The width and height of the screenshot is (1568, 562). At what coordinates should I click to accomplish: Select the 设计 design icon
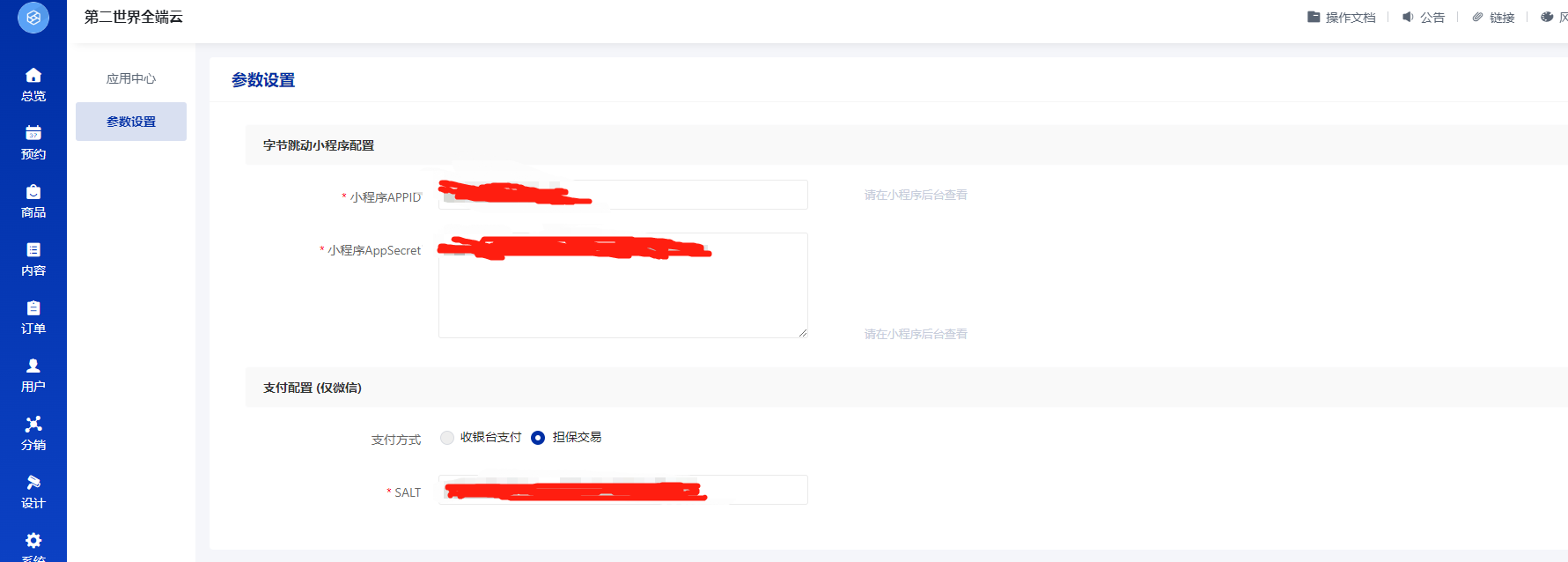coord(33,482)
